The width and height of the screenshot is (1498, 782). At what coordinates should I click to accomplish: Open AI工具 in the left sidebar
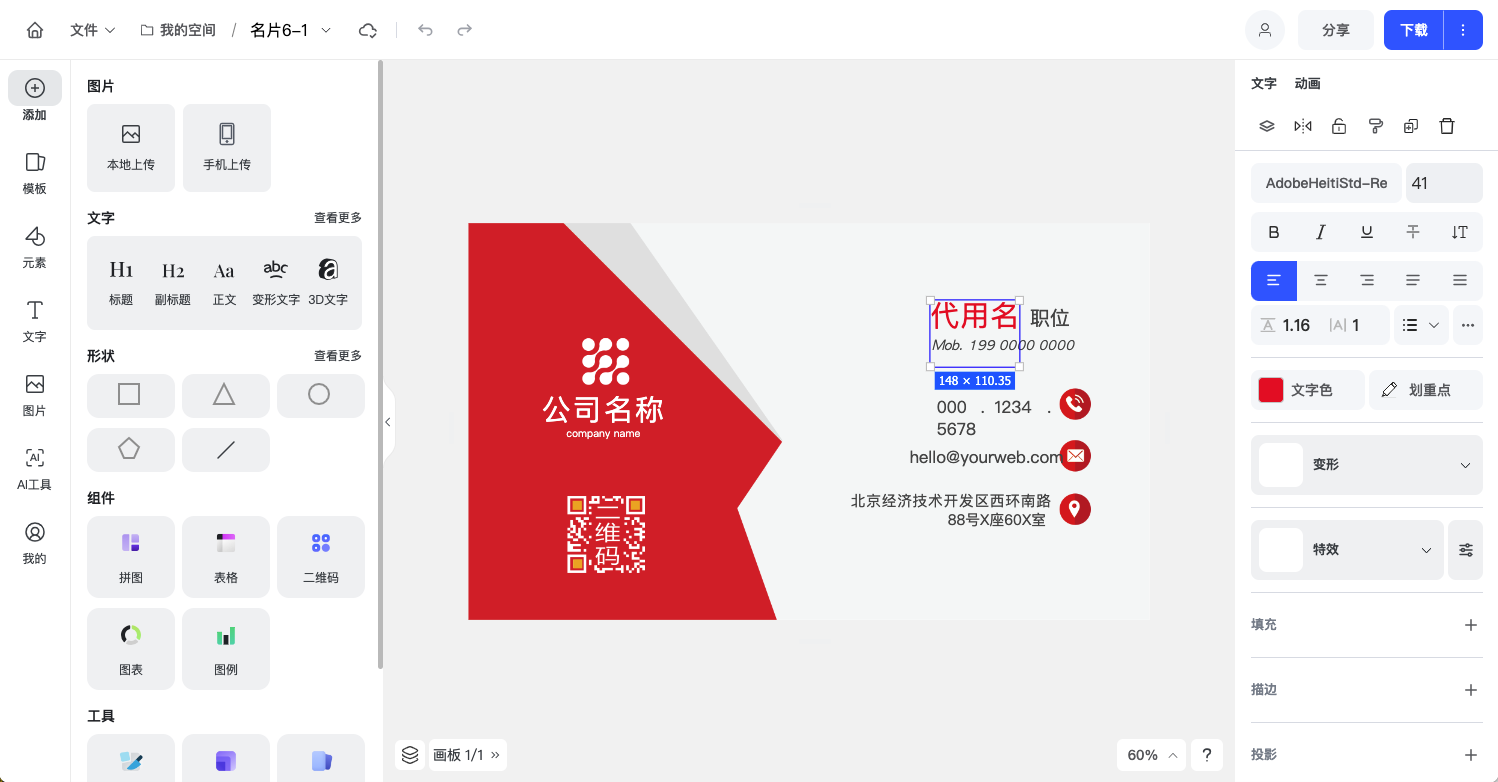(34, 468)
